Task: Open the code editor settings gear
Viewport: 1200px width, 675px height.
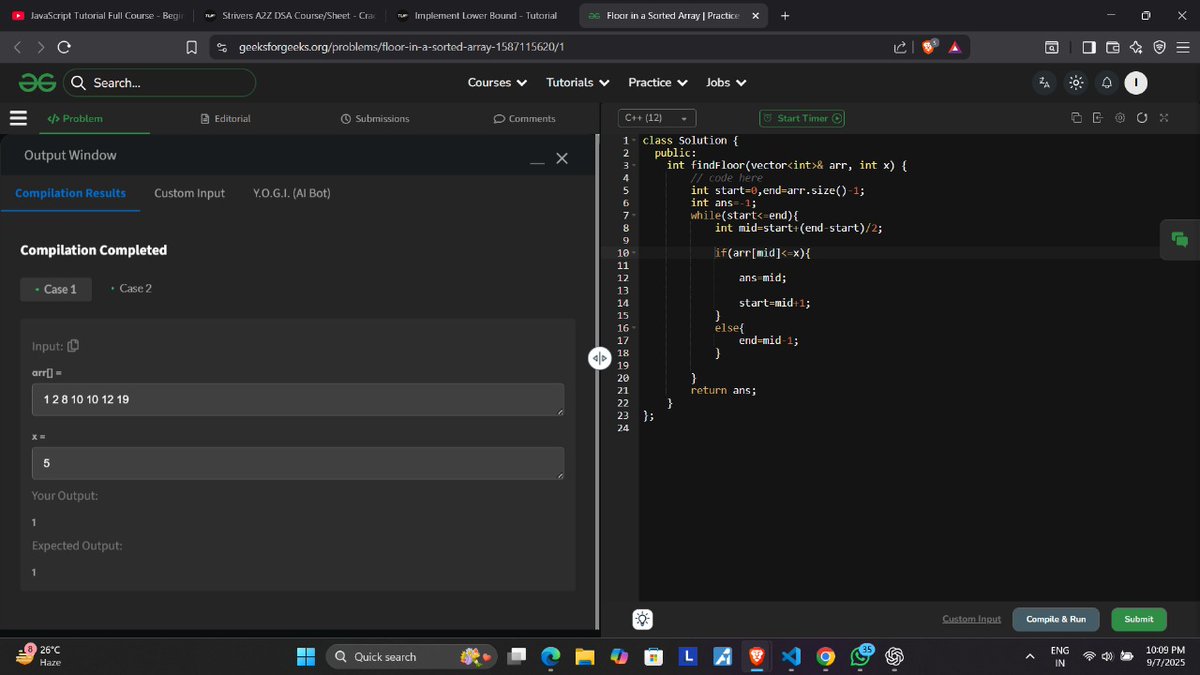Action: click(1119, 117)
